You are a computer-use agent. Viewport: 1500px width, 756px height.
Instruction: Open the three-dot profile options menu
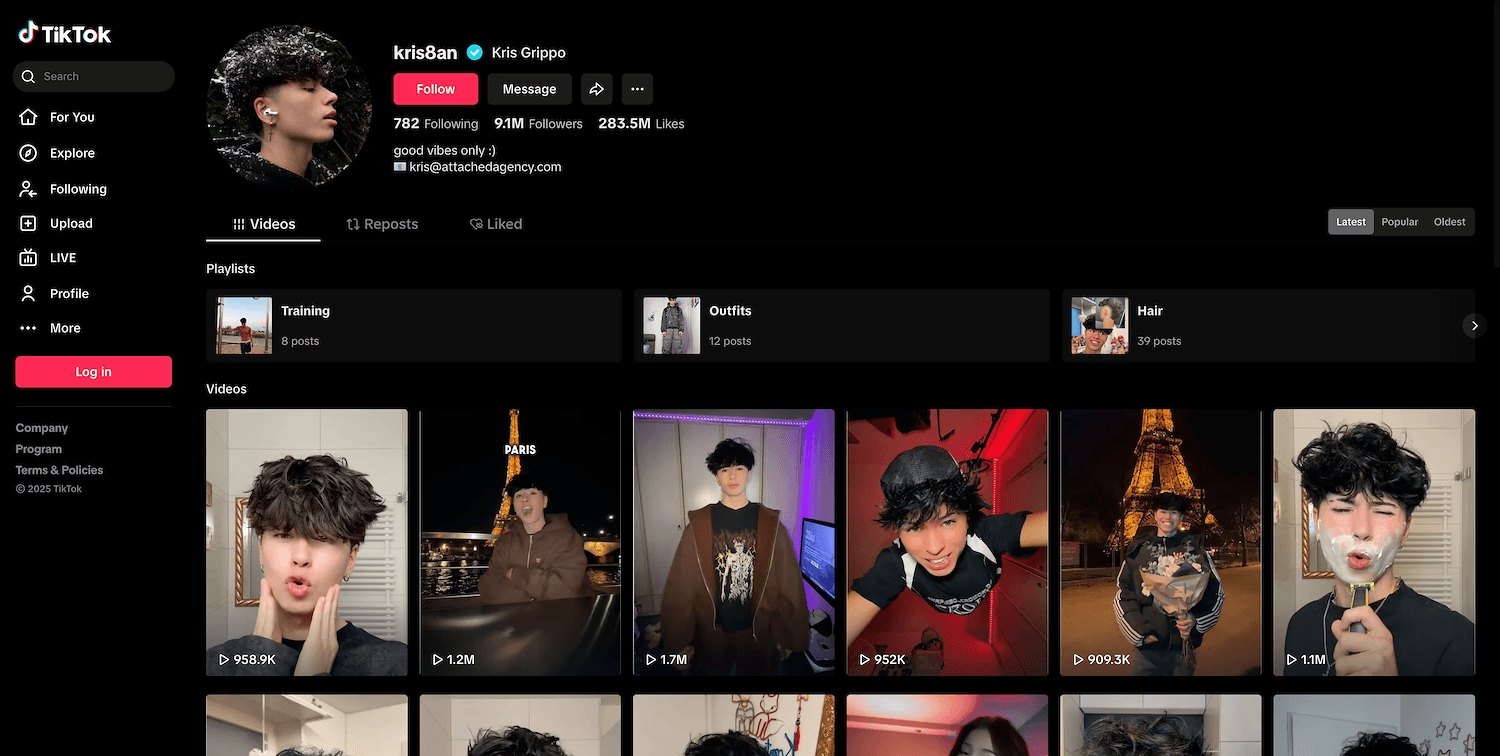pyautogui.click(x=637, y=89)
